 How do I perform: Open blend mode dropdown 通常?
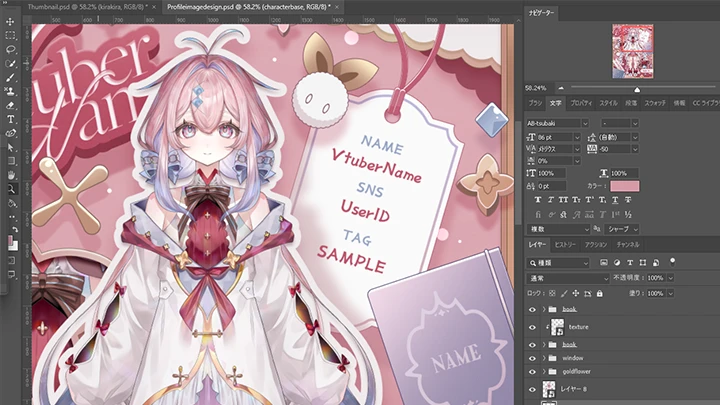(568, 278)
